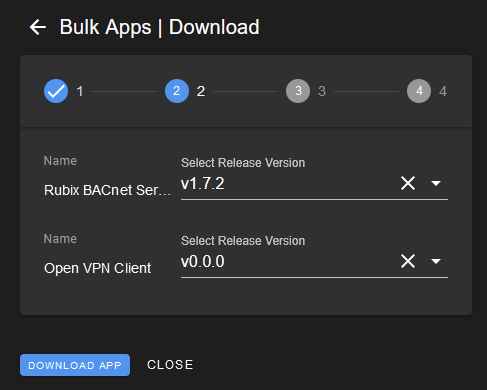This screenshot has width=487, height=390.
Task: Select the step 2 blue circle
Action: (x=177, y=91)
